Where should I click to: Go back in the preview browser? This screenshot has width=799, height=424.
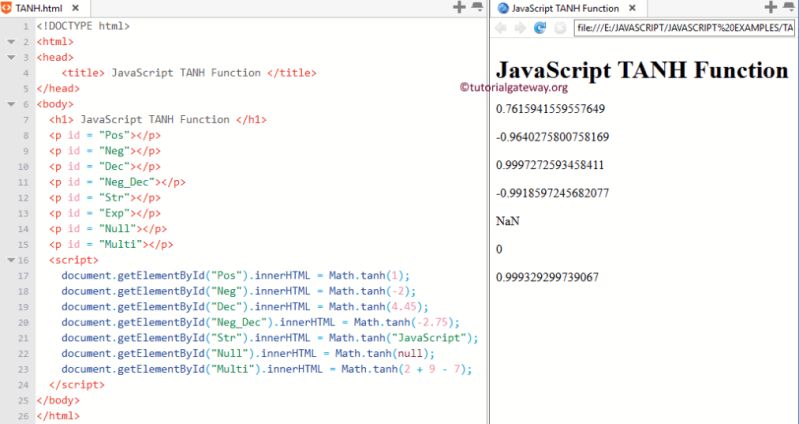tap(501, 28)
